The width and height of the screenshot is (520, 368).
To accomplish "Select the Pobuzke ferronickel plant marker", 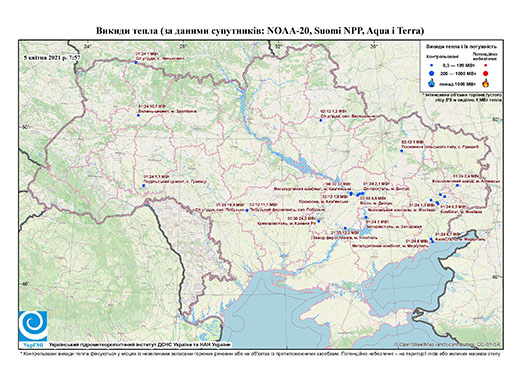I will [x=247, y=210].
